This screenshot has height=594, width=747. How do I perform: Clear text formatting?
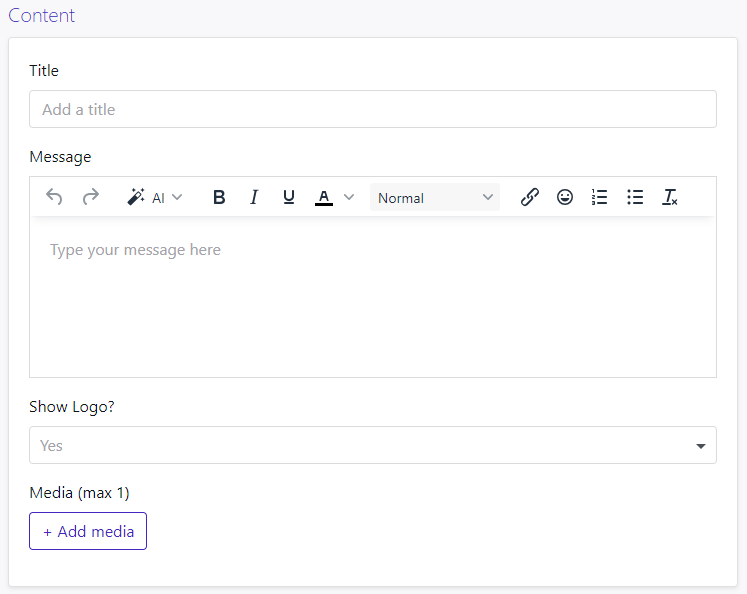[669, 197]
